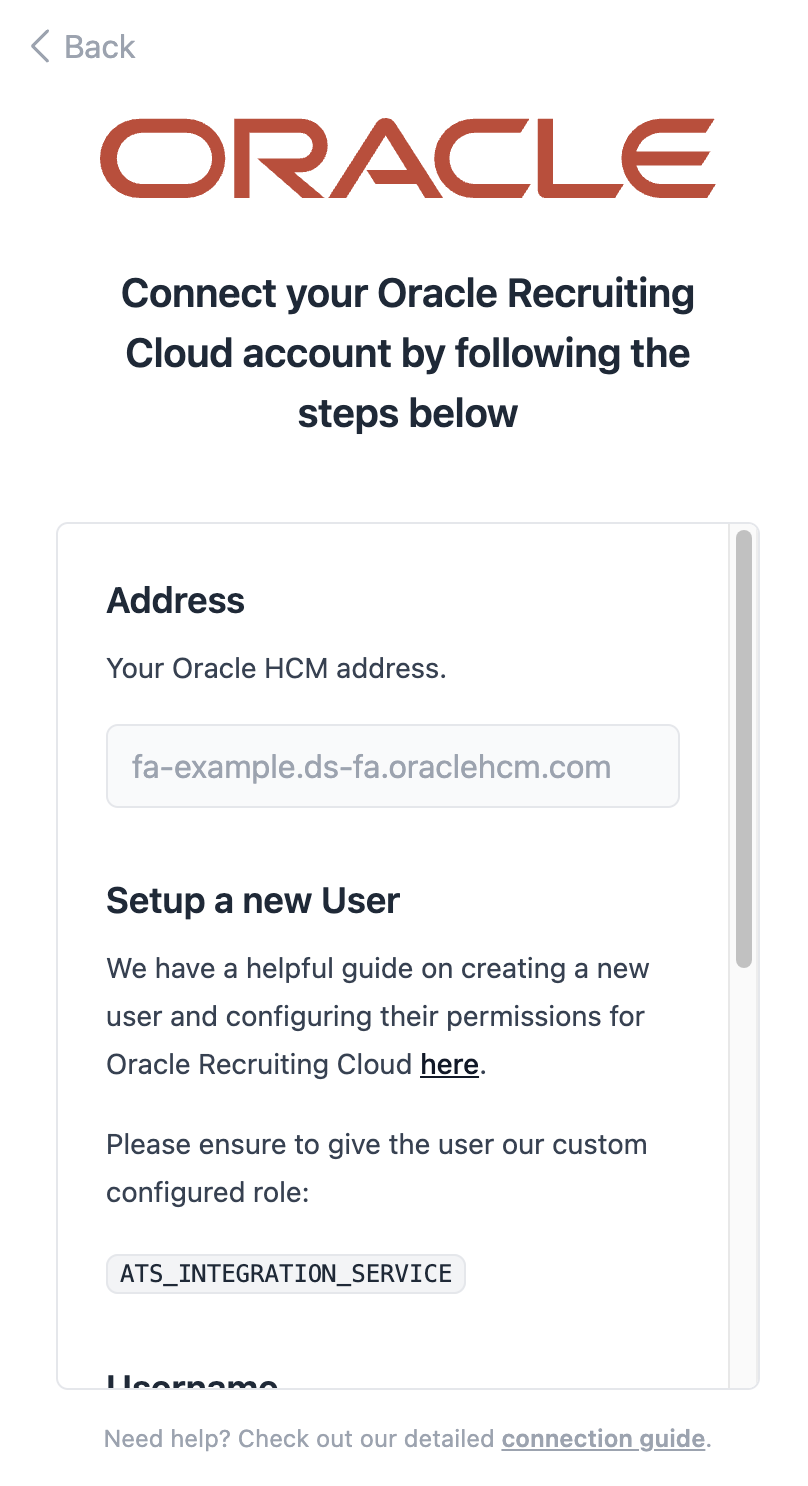Screen dimensions: 808x1486
Task: Click the "Please ensure to give the user" paragraph
Action: tap(376, 1144)
